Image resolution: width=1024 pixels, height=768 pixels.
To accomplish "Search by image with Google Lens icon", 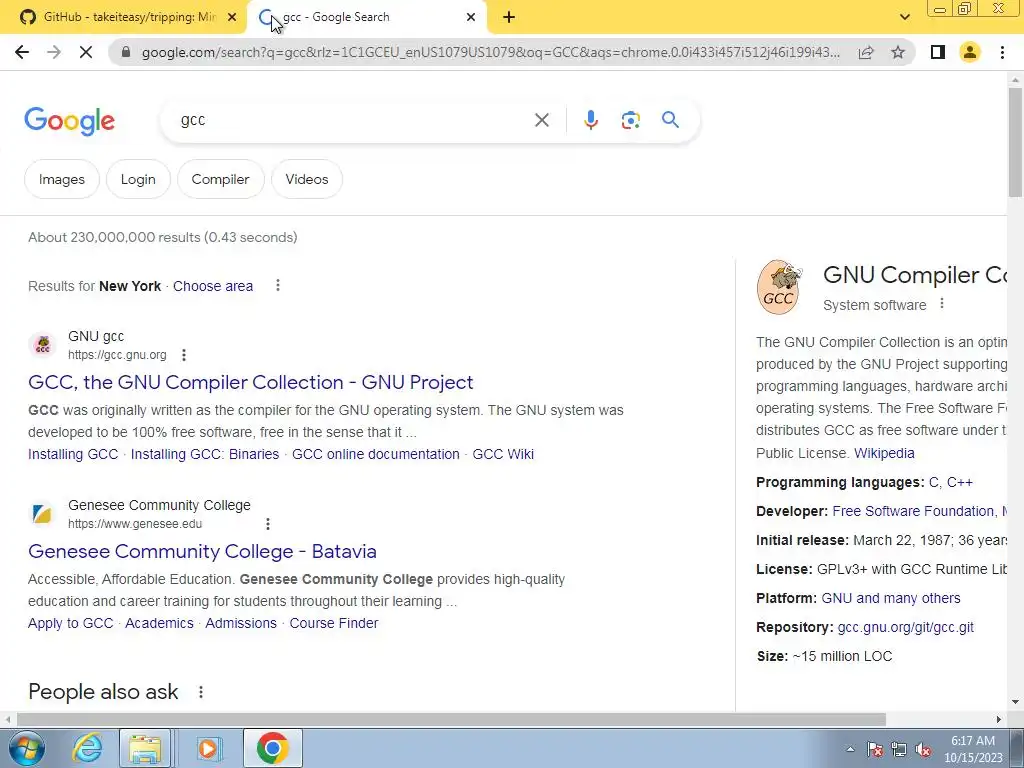I will (x=630, y=120).
